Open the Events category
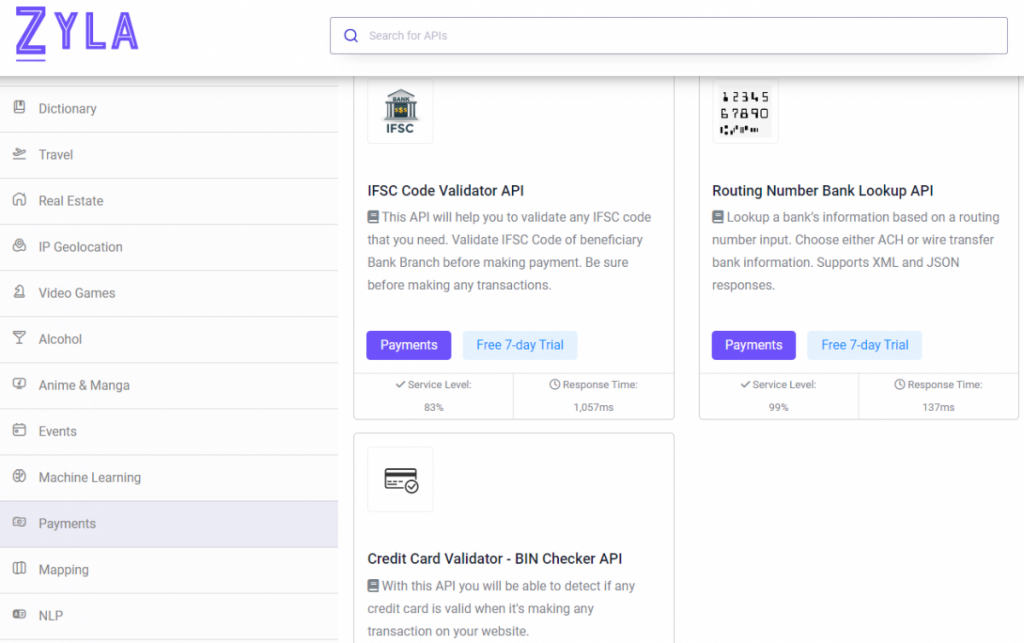 pos(168,432)
